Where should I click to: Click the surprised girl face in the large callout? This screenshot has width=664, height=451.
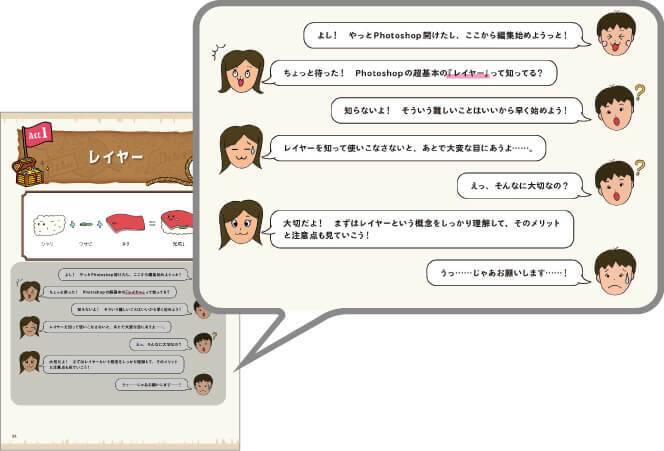coord(240,71)
